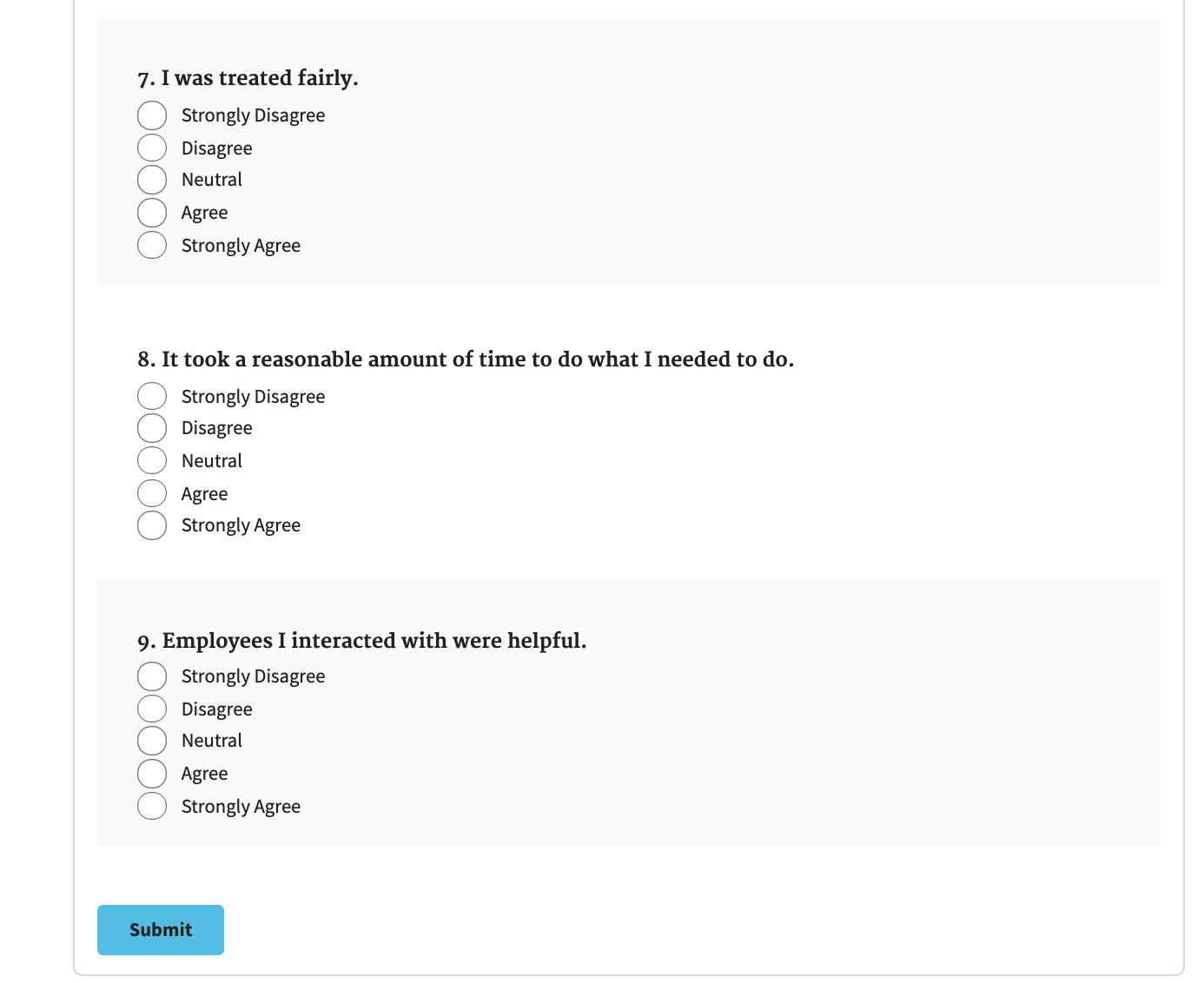Click the 'Neutral' label text in question 8
This screenshot has width=1204, height=983.
click(x=212, y=461)
